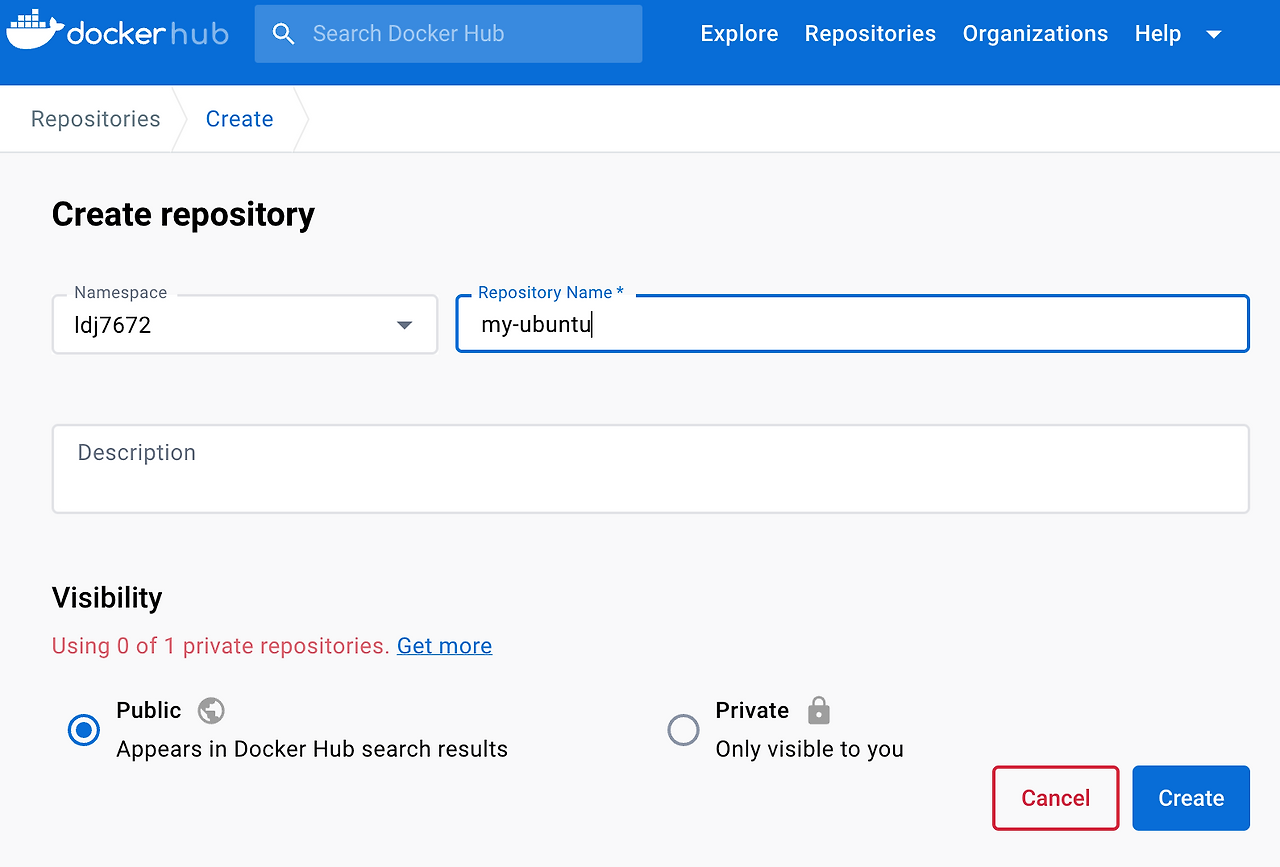
Task: Toggle visibility to Private only visible to you
Action: pyautogui.click(x=683, y=730)
